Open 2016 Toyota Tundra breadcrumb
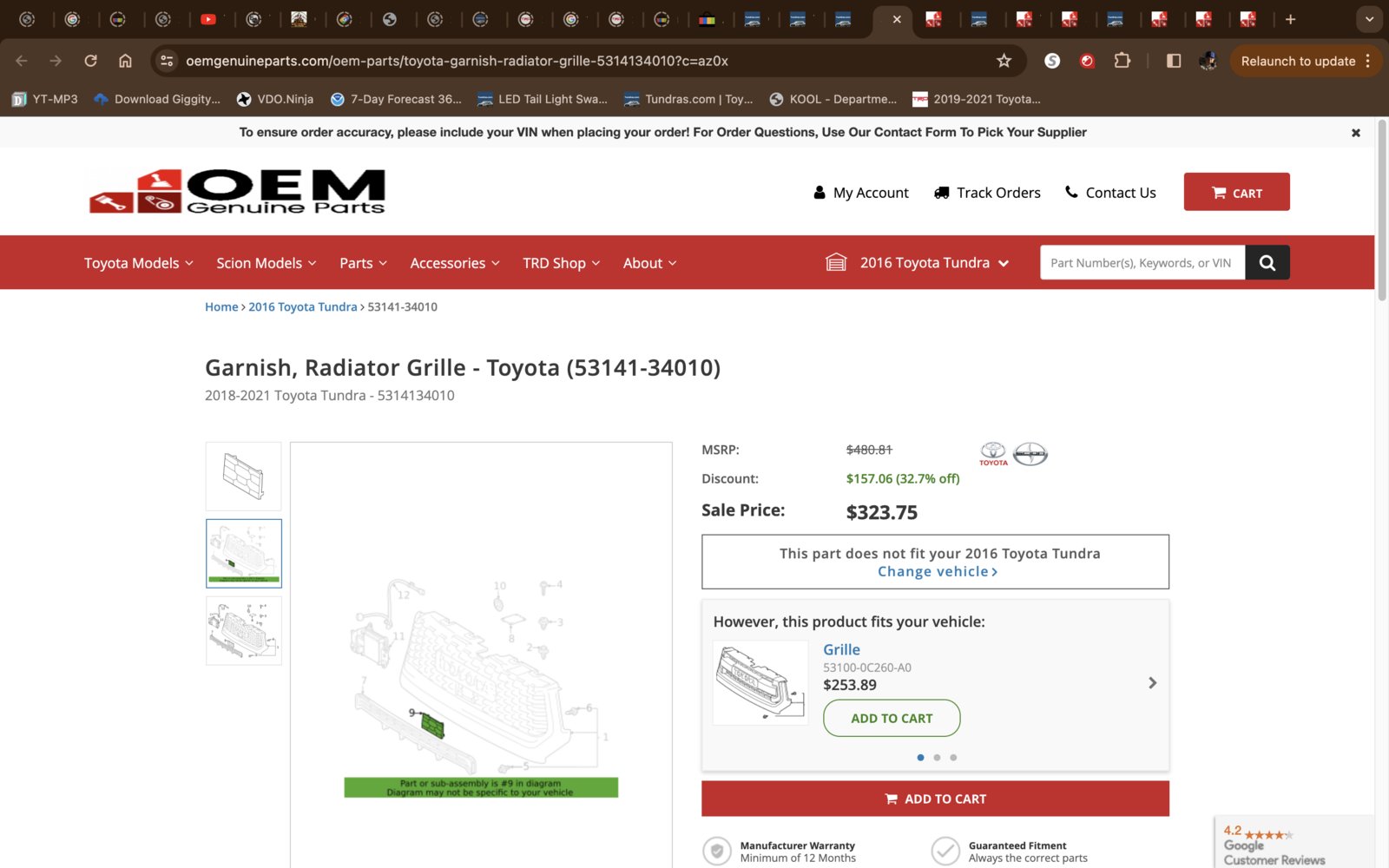Screen dimensions: 1389x868 pos(303,307)
